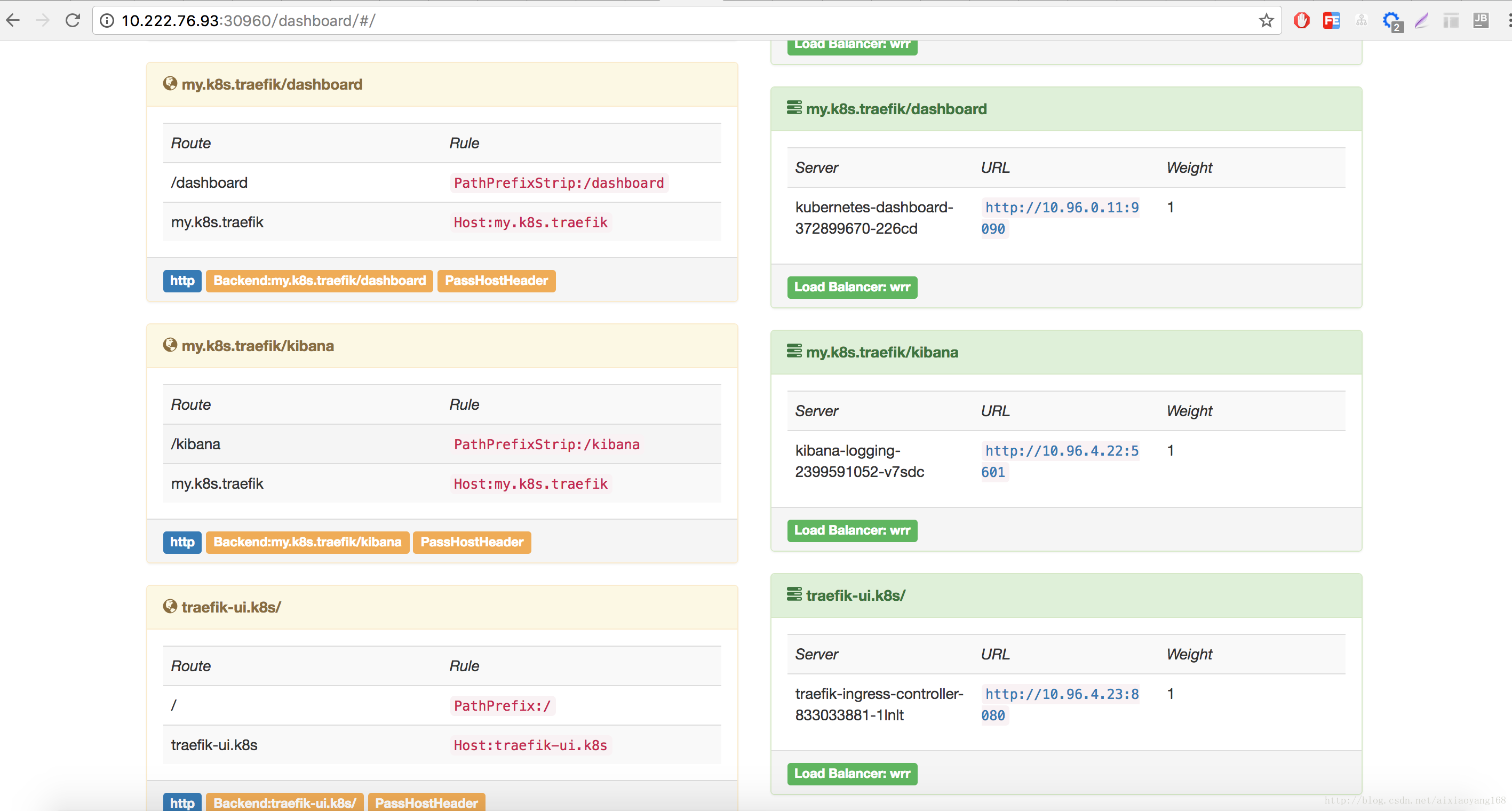Click the Backend:traefik-ui.k8s/ badge
The width and height of the screenshot is (1512, 811).
pyautogui.click(x=285, y=802)
